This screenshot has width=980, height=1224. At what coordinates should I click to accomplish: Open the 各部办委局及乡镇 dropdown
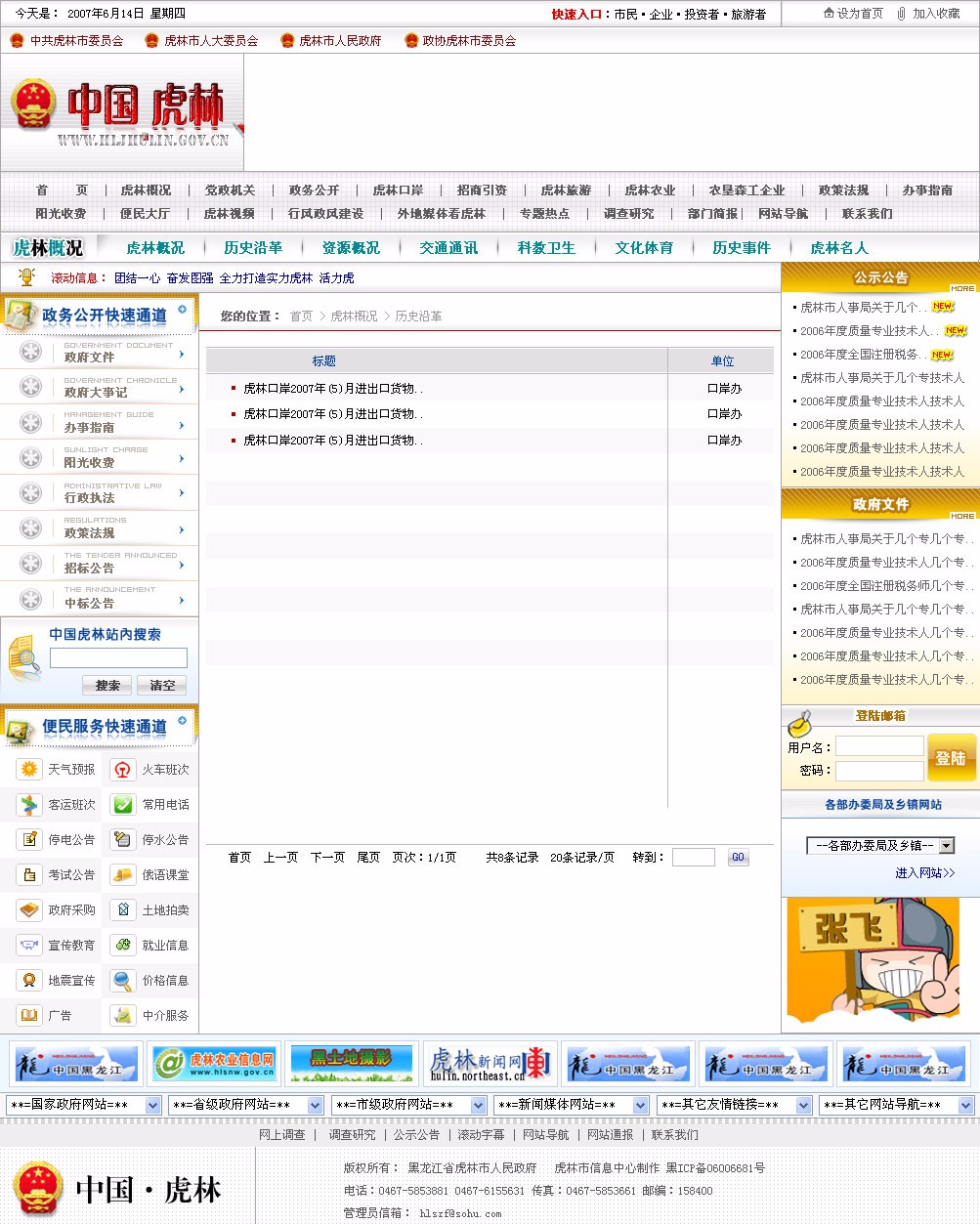(x=879, y=846)
